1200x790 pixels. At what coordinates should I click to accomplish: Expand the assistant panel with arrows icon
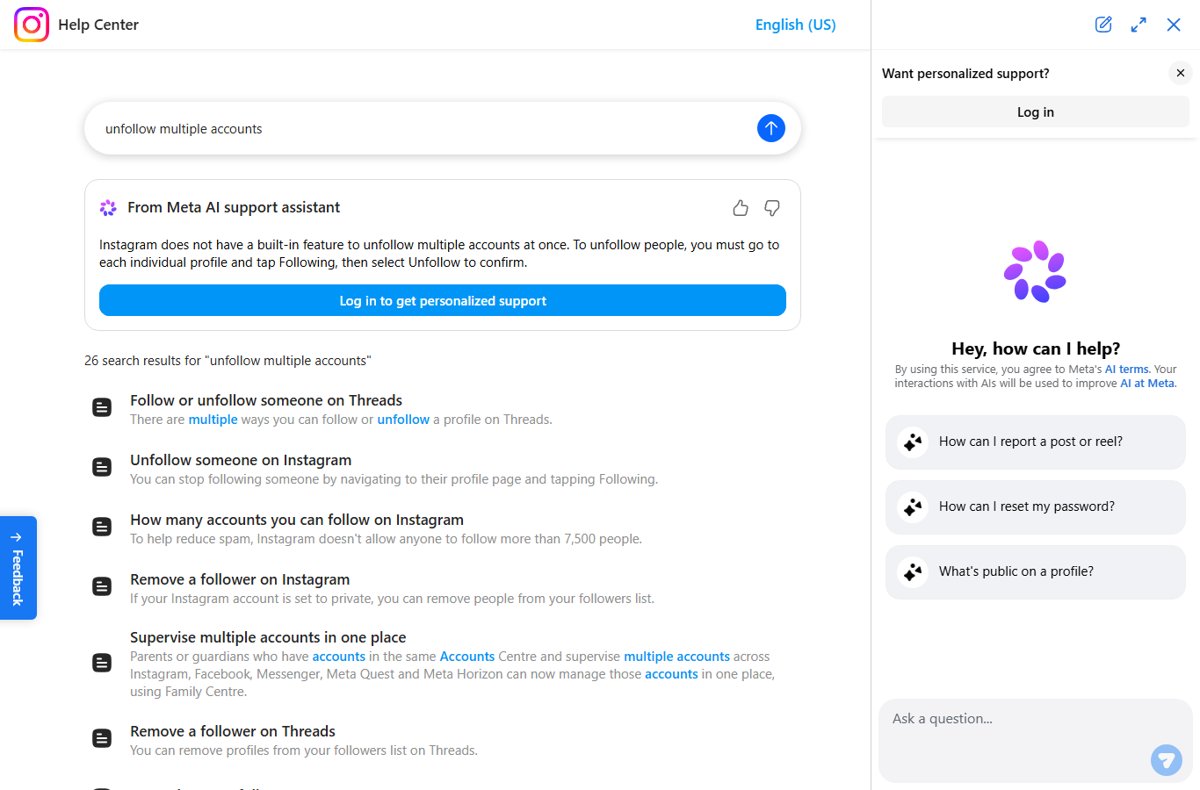point(1138,25)
